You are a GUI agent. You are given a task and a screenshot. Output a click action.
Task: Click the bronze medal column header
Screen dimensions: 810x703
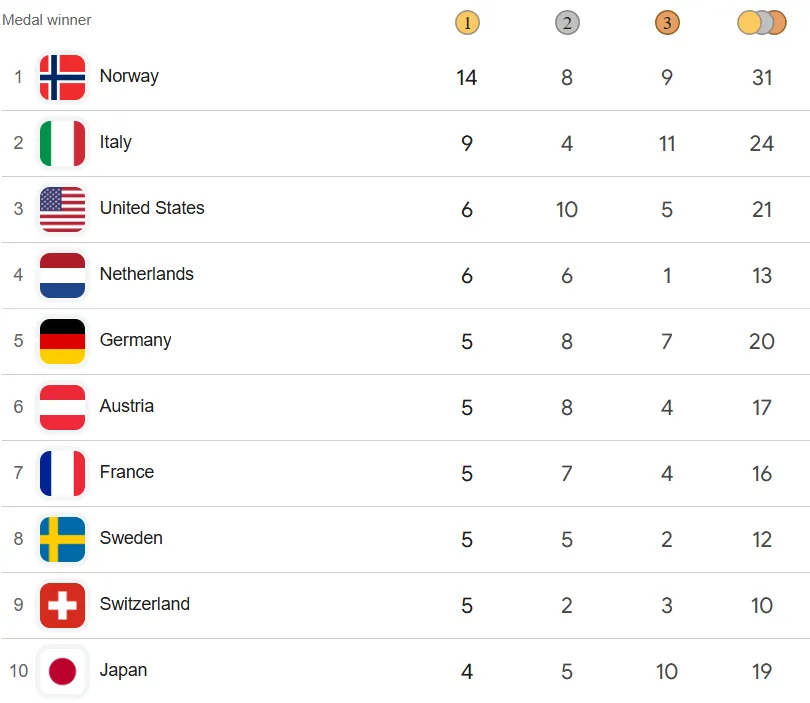[667, 22]
